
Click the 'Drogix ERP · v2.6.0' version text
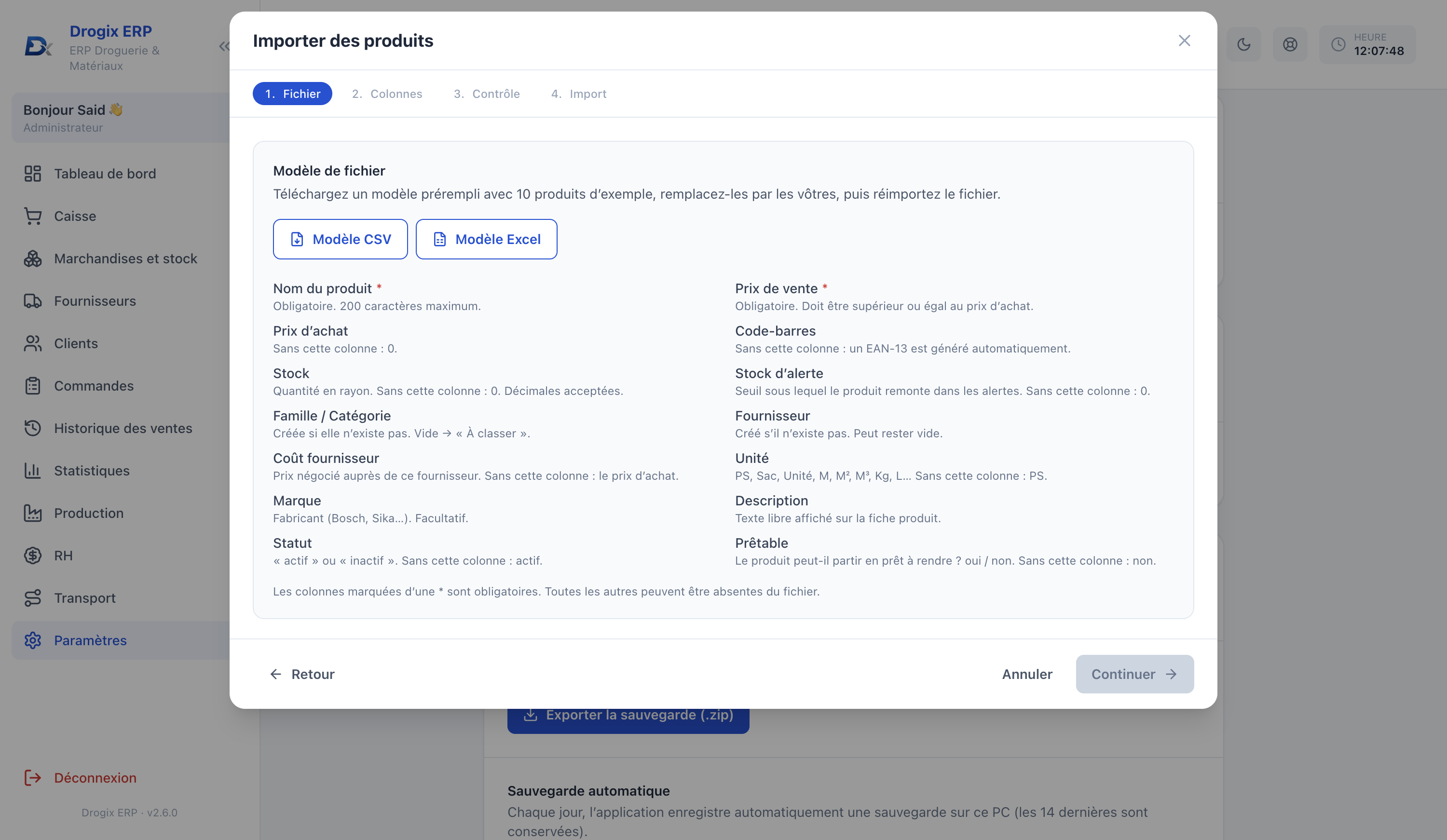[129, 813]
